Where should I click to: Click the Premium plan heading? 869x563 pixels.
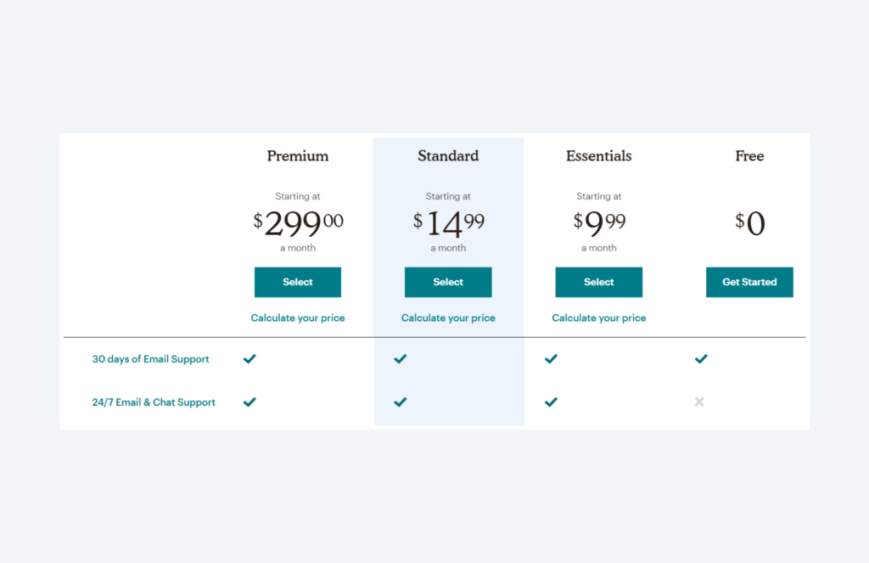pos(297,156)
